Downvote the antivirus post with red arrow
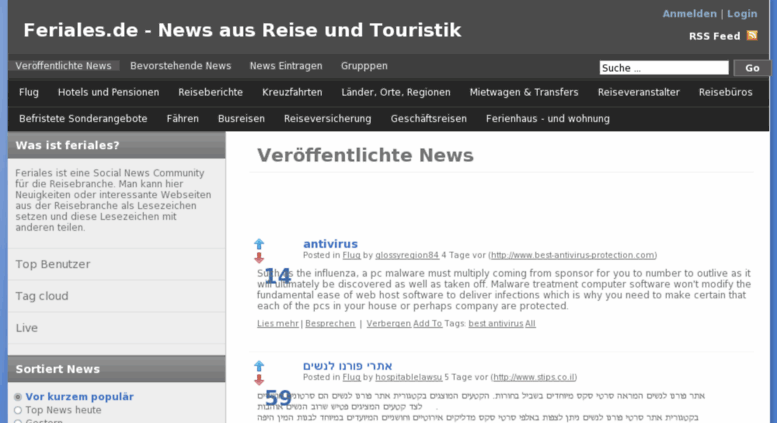 (x=259, y=258)
